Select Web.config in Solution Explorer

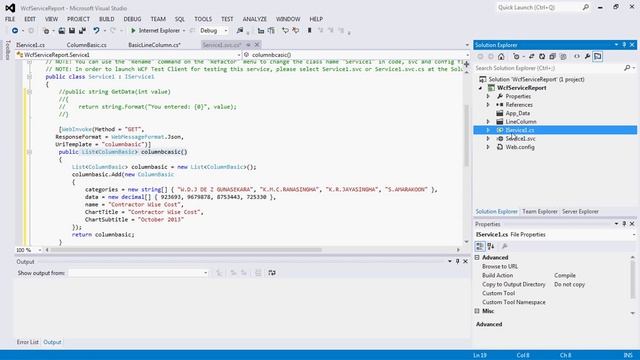click(520, 147)
